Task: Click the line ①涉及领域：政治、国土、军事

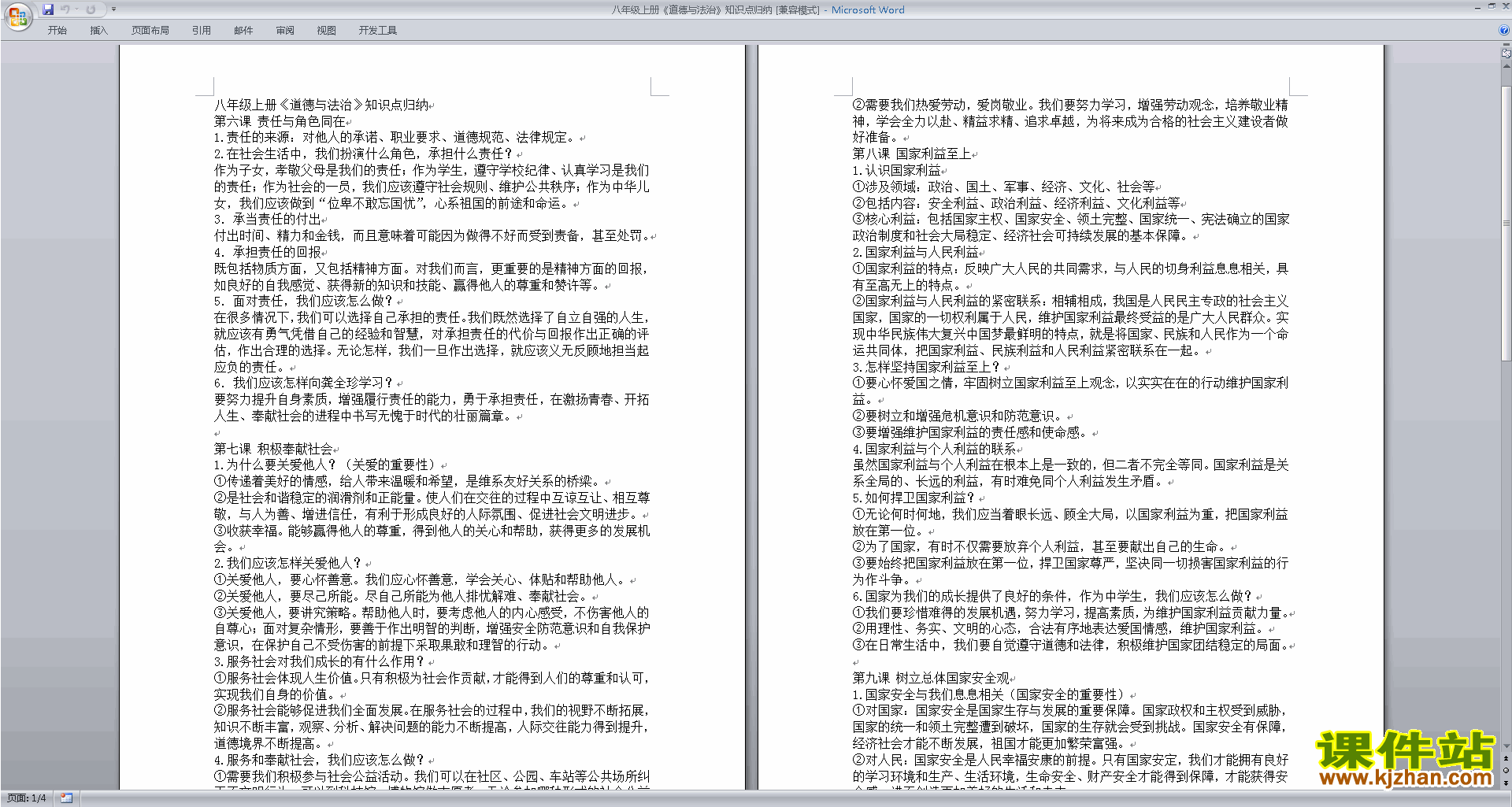Action: 1003,187
